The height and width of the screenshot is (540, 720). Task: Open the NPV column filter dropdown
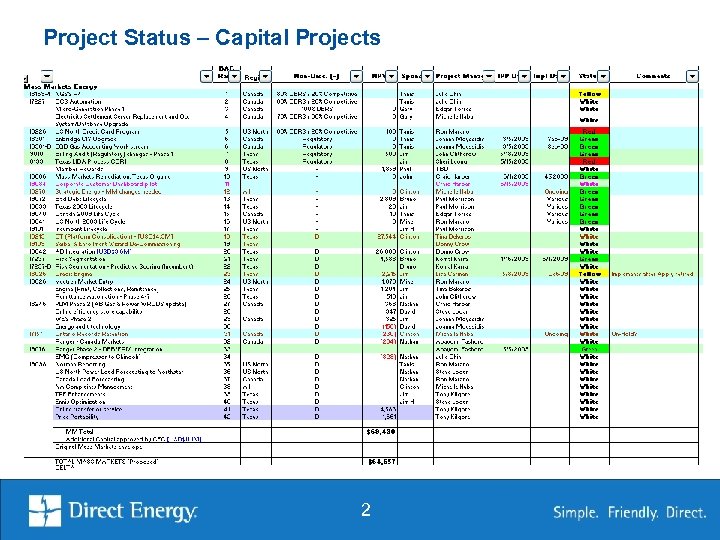pos(391,76)
